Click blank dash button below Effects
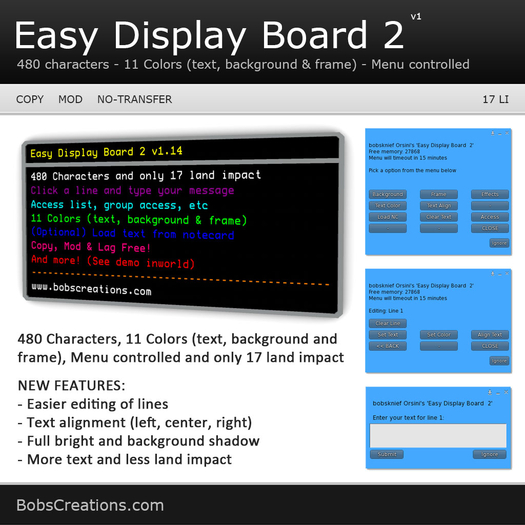Screen dimensions: 525x525 490,206
